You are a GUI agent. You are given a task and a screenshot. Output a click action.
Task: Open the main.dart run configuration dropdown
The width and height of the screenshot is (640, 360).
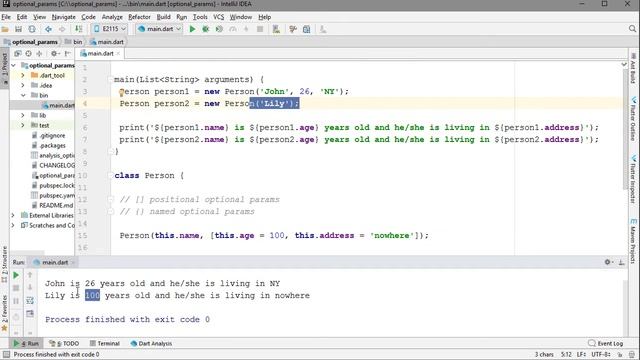click(159, 29)
